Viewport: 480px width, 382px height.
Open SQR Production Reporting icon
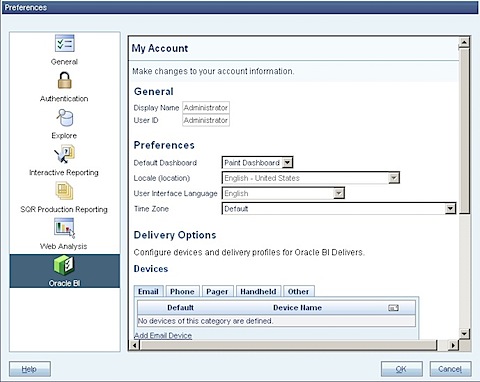pos(64,191)
